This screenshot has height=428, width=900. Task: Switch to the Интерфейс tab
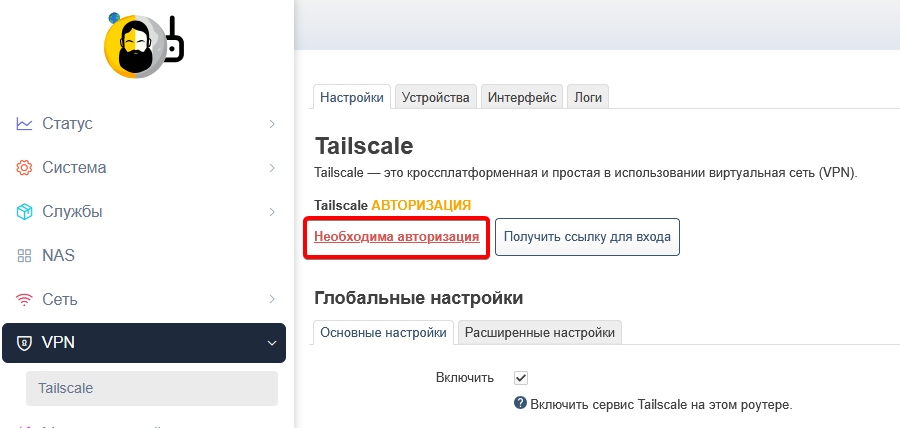[x=522, y=97]
